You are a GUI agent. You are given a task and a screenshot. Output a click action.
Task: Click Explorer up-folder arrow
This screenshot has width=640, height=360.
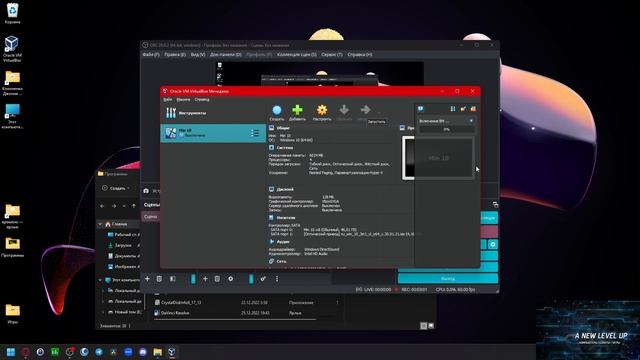click(x=133, y=206)
